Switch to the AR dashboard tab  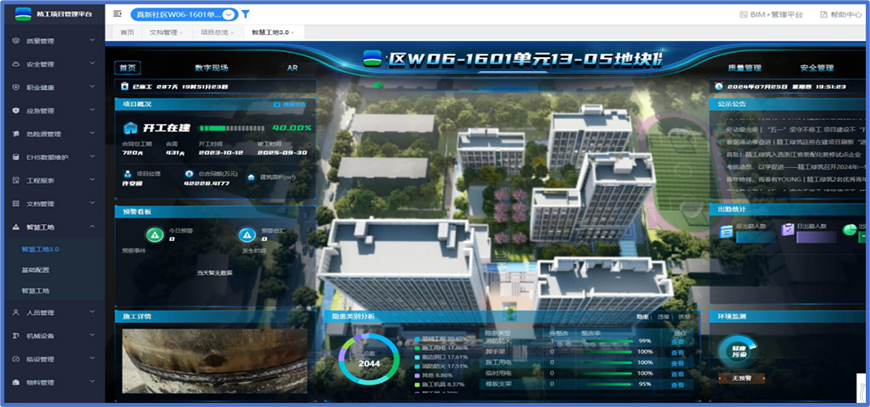293,68
